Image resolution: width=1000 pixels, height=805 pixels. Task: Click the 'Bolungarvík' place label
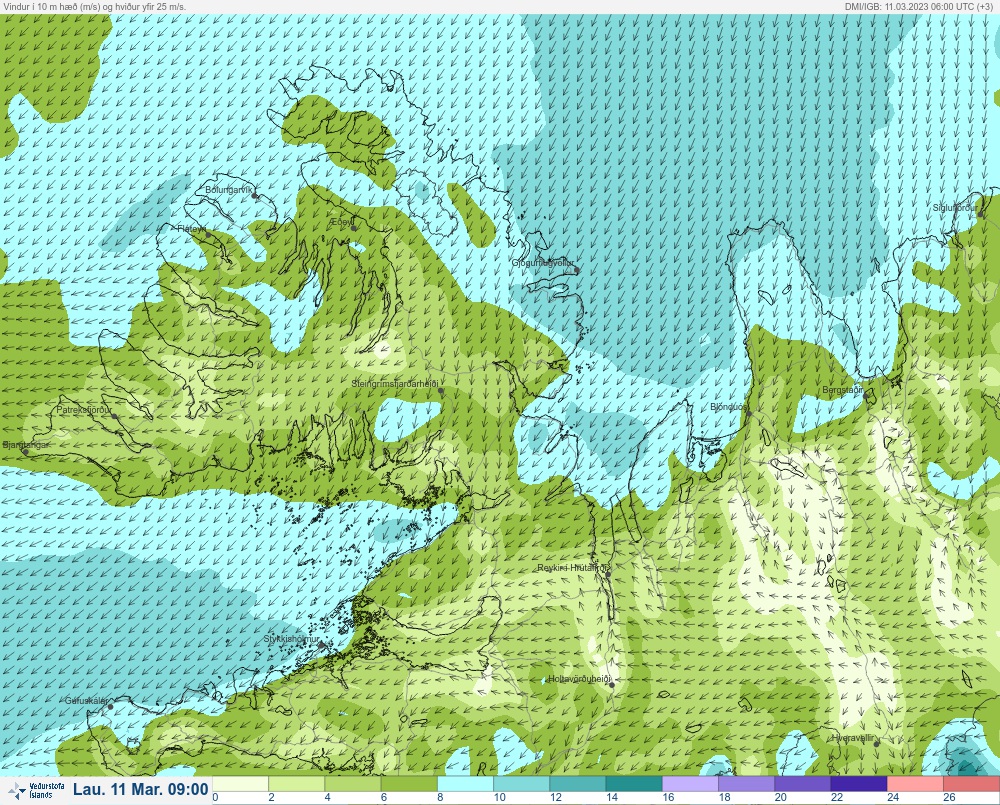pos(229,189)
